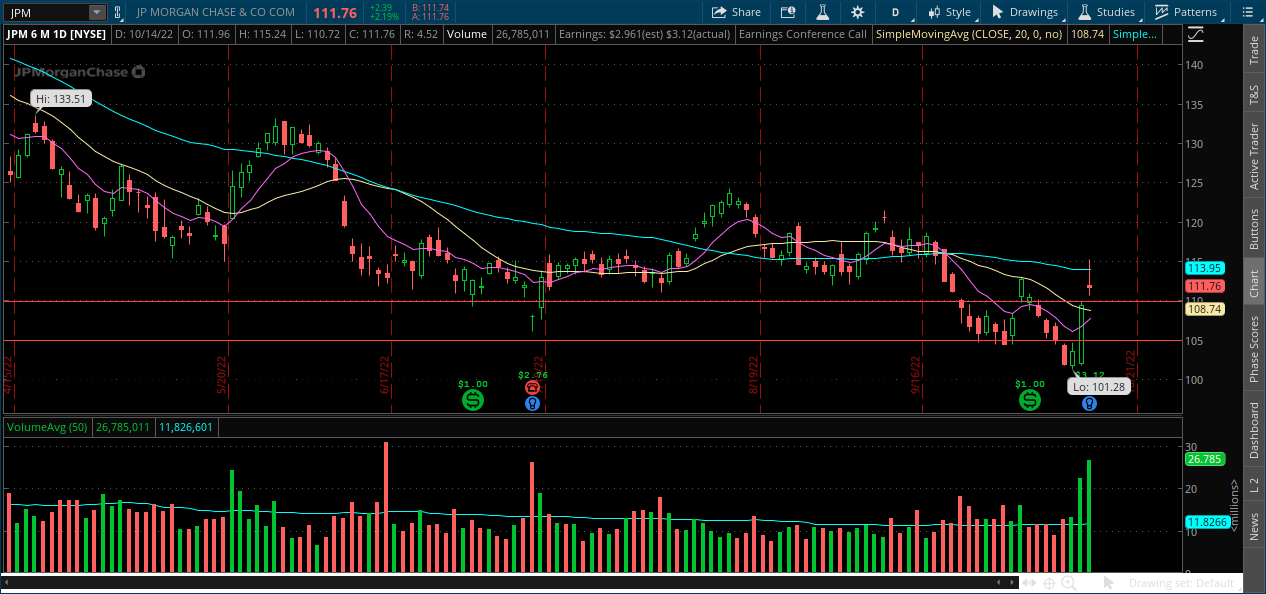Open the Phase Scores side tab
Viewport: 1266px width, 594px height.
coord(1254,348)
